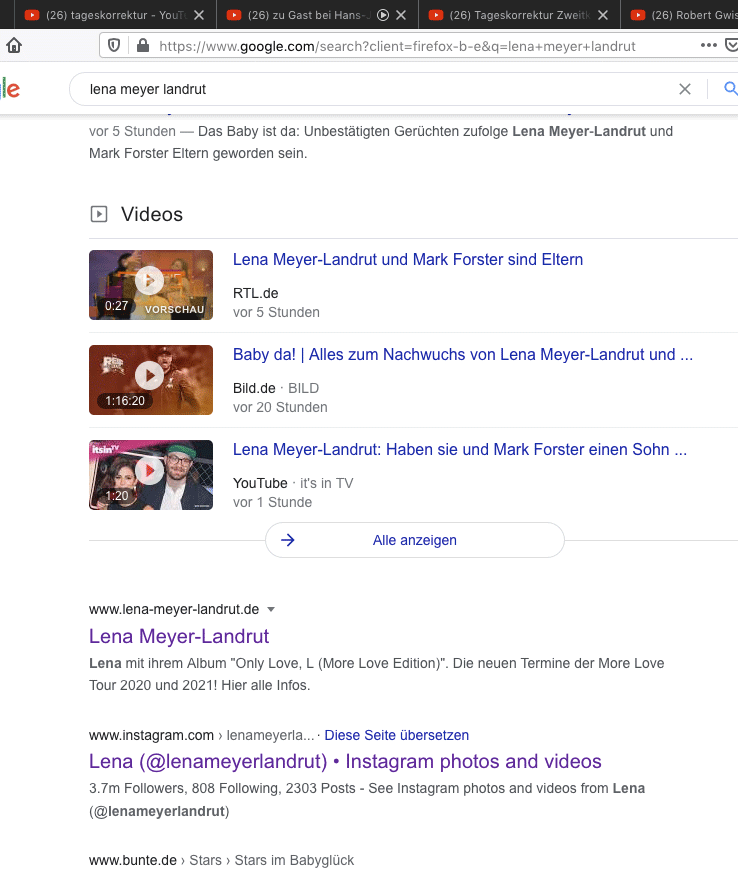The height and width of the screenshot is (873, 738).
Task: Click 'Alle anzeigen' to show all videos
Action: (414, 540)
